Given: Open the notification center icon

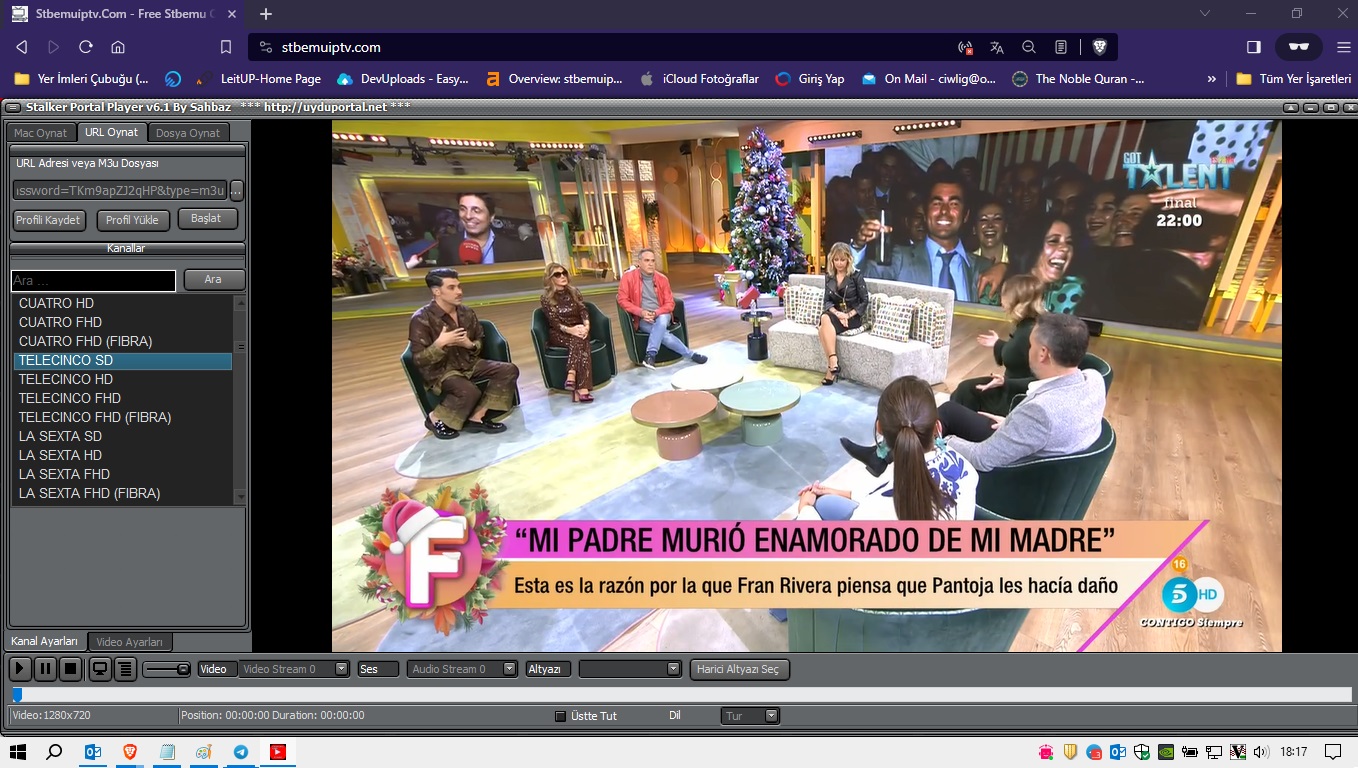Looking at the screenshot, I should pyautogui.click(x=1333, y=752).
